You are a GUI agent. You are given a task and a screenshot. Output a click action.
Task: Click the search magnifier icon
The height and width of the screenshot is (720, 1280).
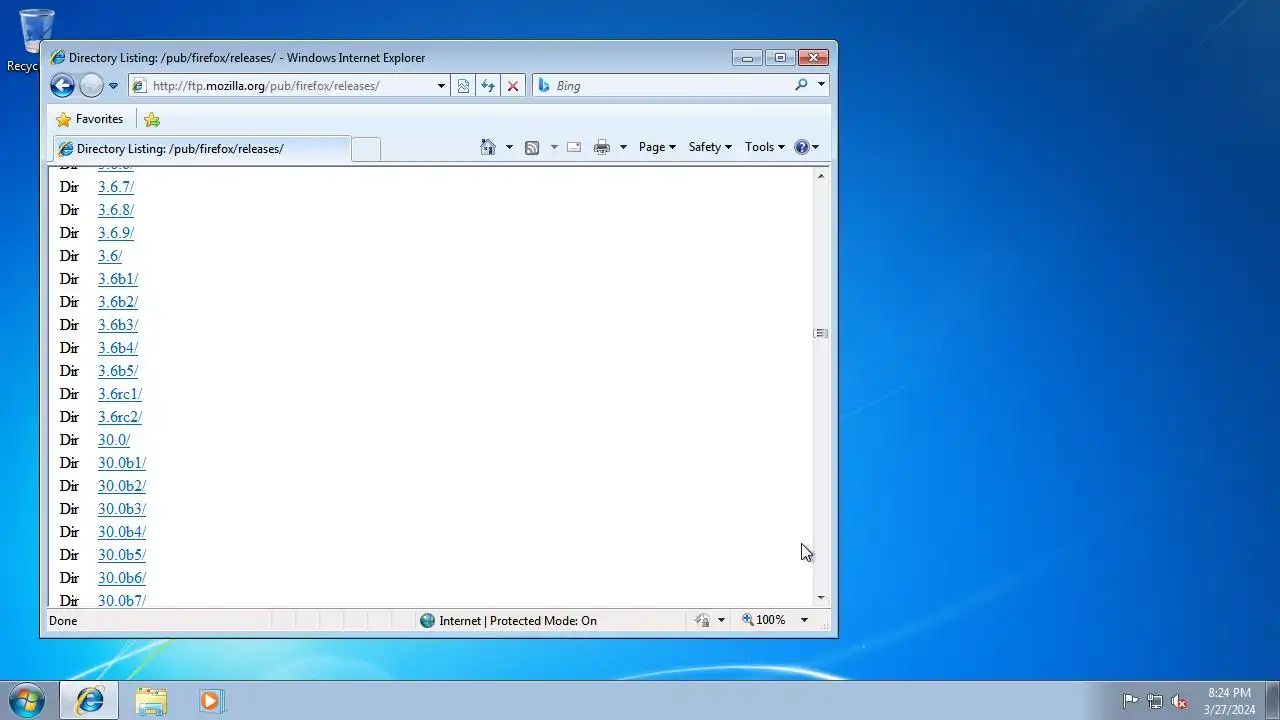[x=801, y=85]
